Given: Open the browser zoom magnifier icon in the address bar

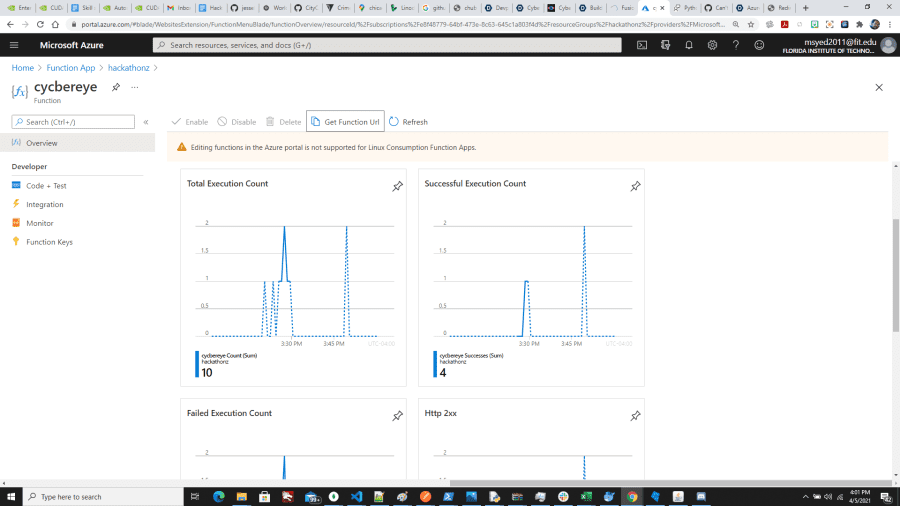Looking at the screenshot, I should pyautogui.click(x=736, y=25).
